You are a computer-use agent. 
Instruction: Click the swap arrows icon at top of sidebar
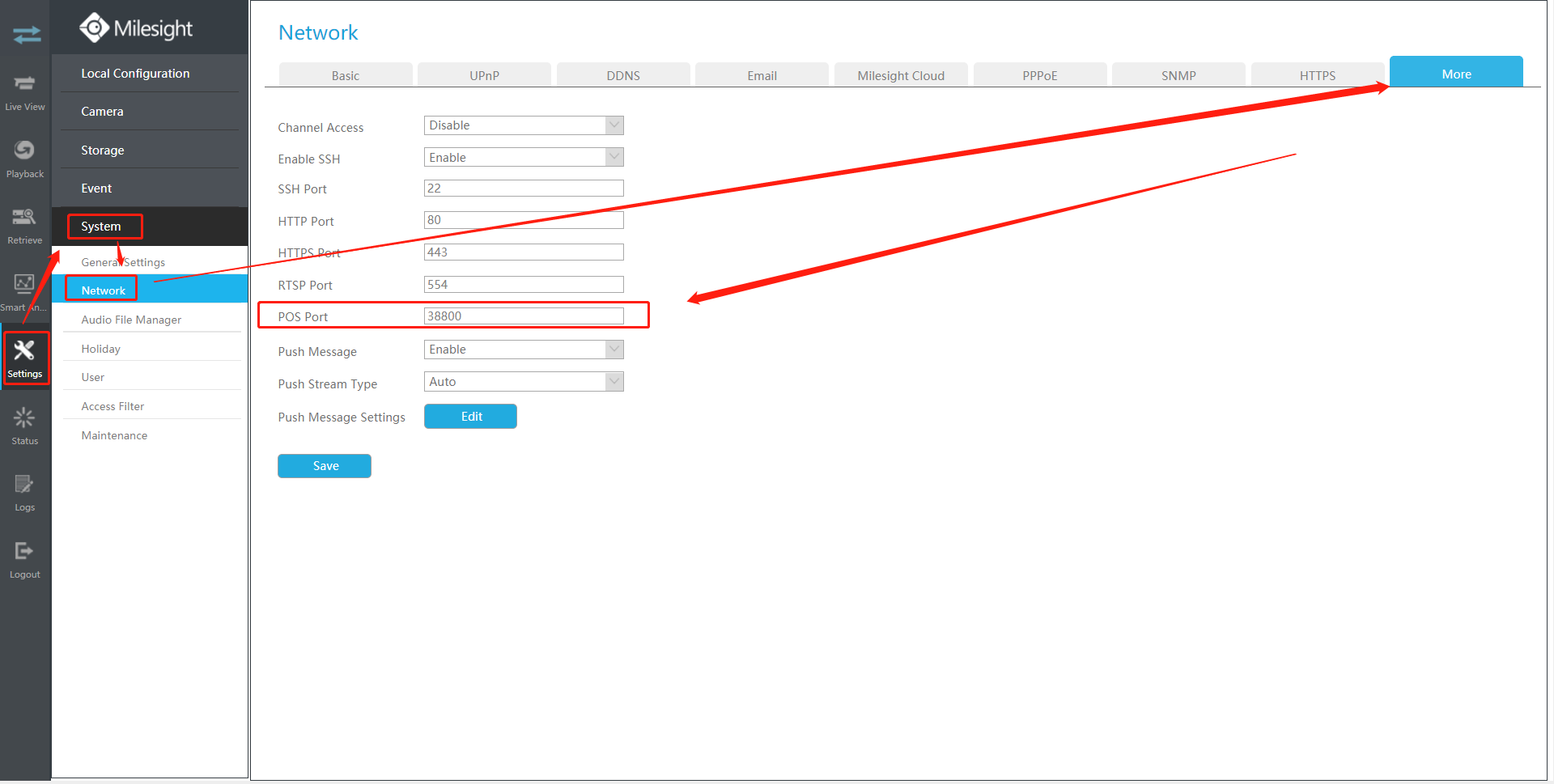pyautogui.click(x=26, y=34)
